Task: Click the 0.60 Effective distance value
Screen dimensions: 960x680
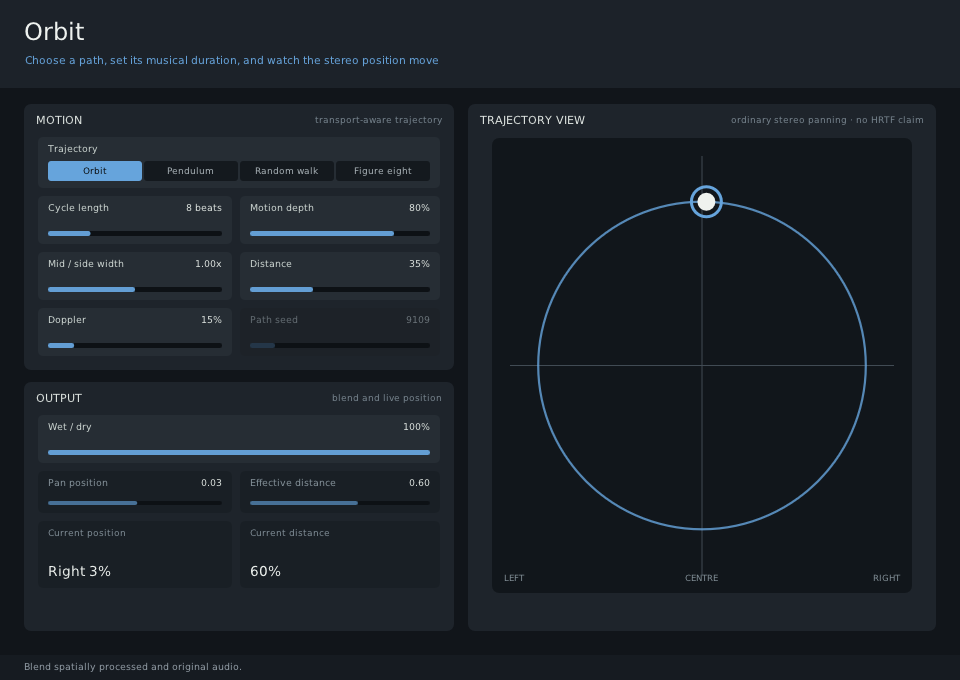Action: [x=419, y=483]
